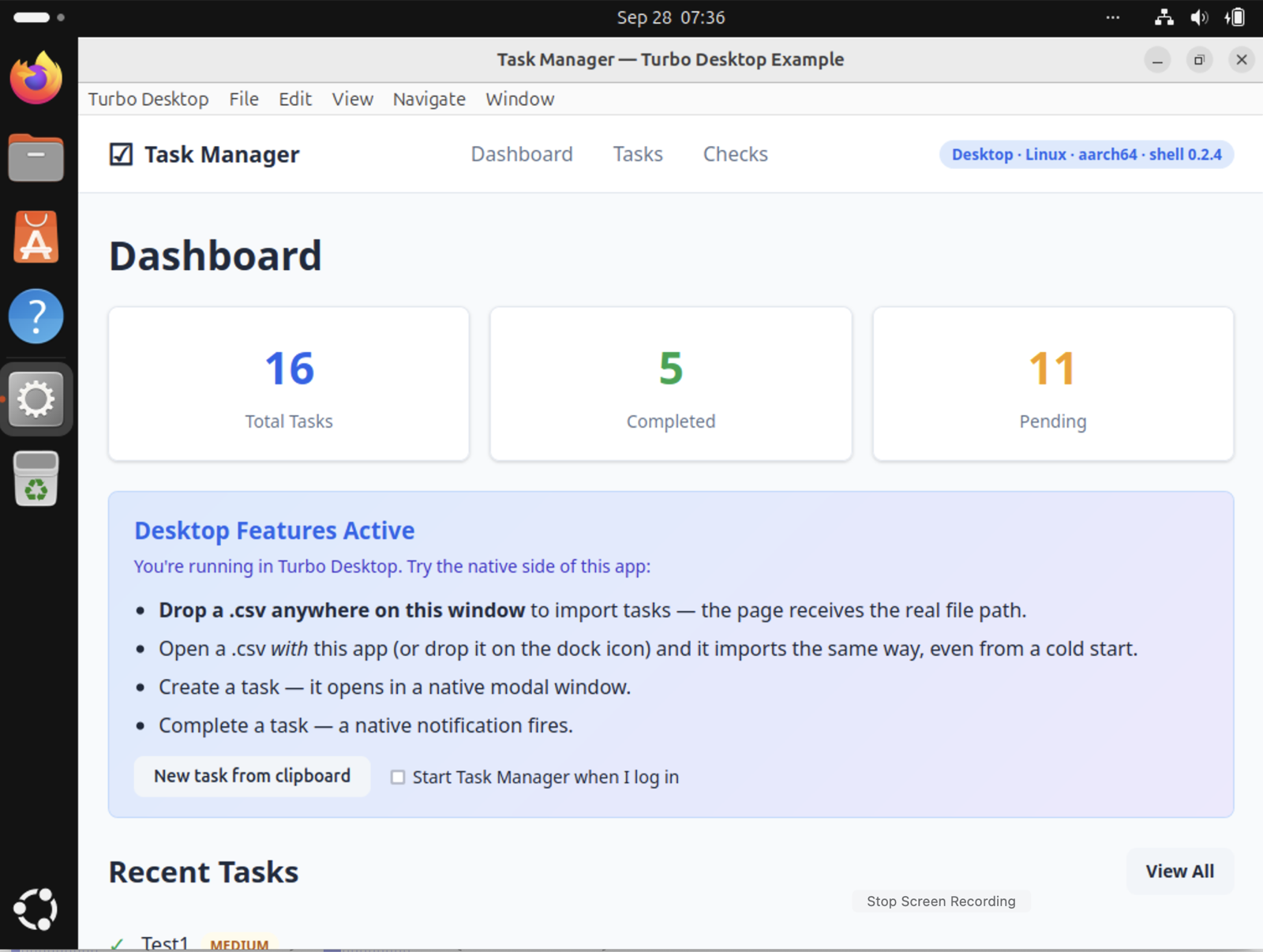Open the network status icon
The image size is (1263, 952).
[1164, 17]
